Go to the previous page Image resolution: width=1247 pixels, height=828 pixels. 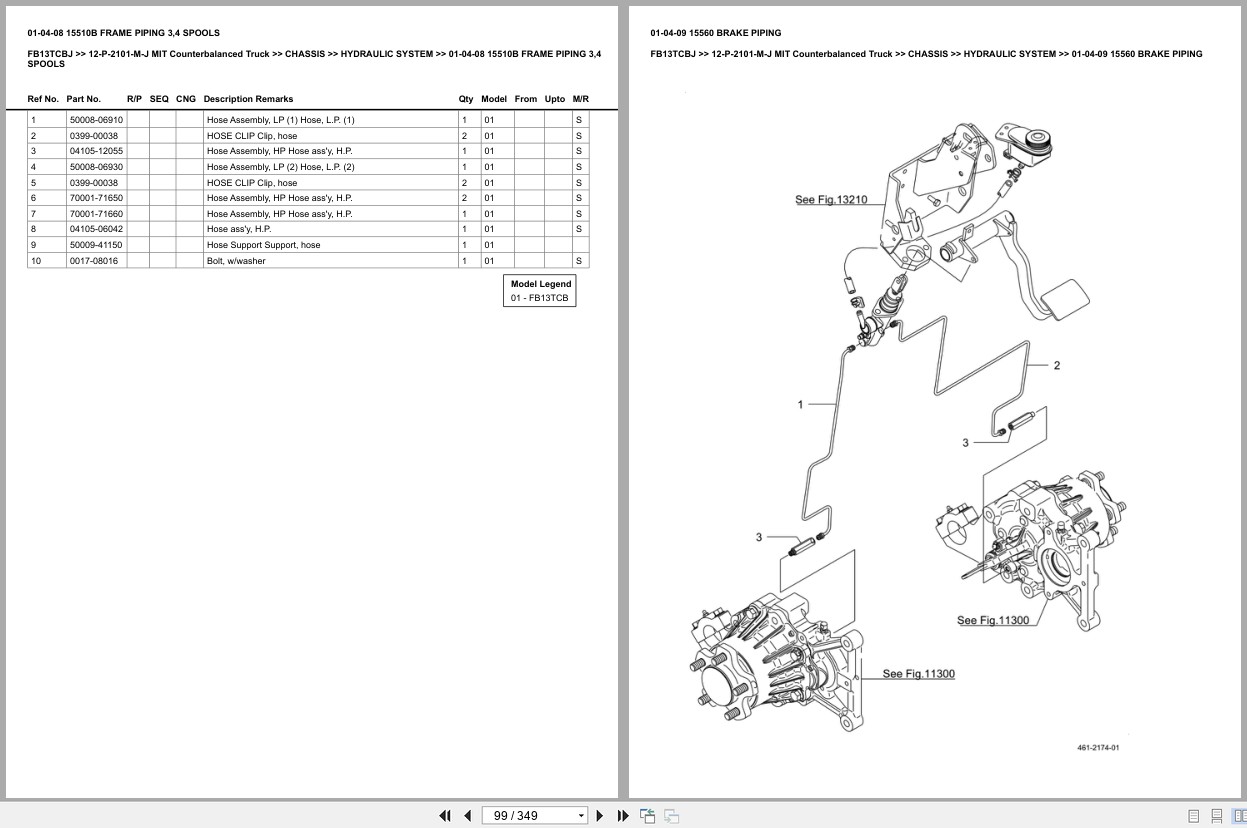pos(467,815)
